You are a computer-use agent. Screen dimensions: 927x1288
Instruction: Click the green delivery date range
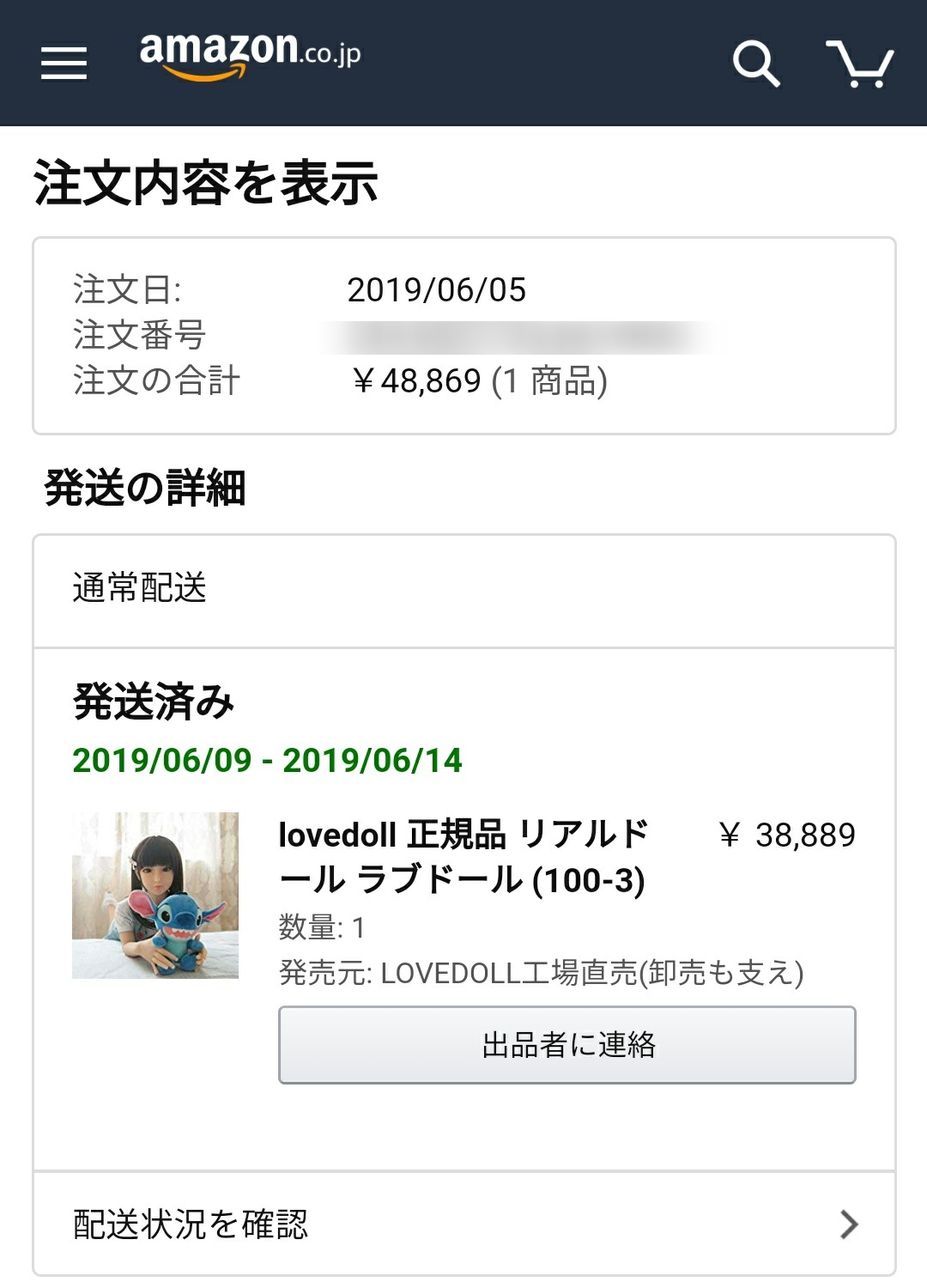[267, 760]
